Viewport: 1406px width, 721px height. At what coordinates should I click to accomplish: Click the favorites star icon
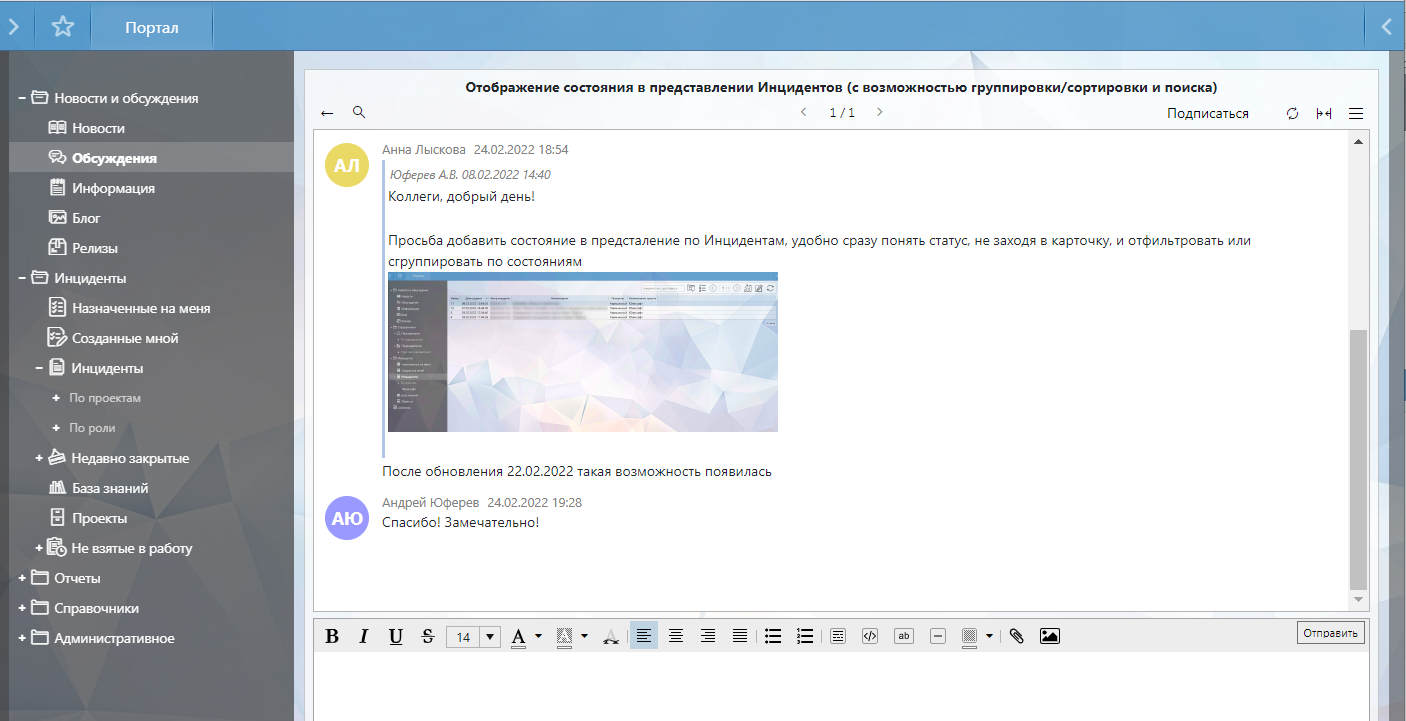click(63, 27)
